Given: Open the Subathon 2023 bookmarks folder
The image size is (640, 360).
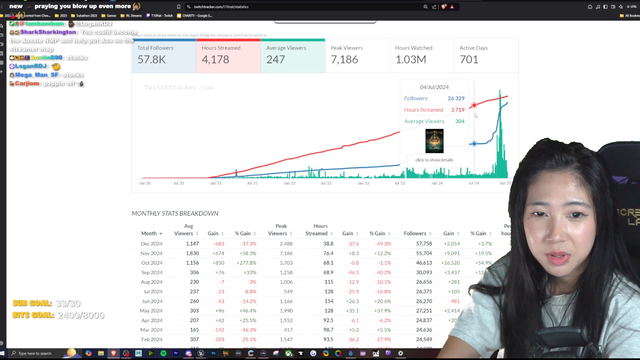Looking at the screenshot, I should [84, 16].
